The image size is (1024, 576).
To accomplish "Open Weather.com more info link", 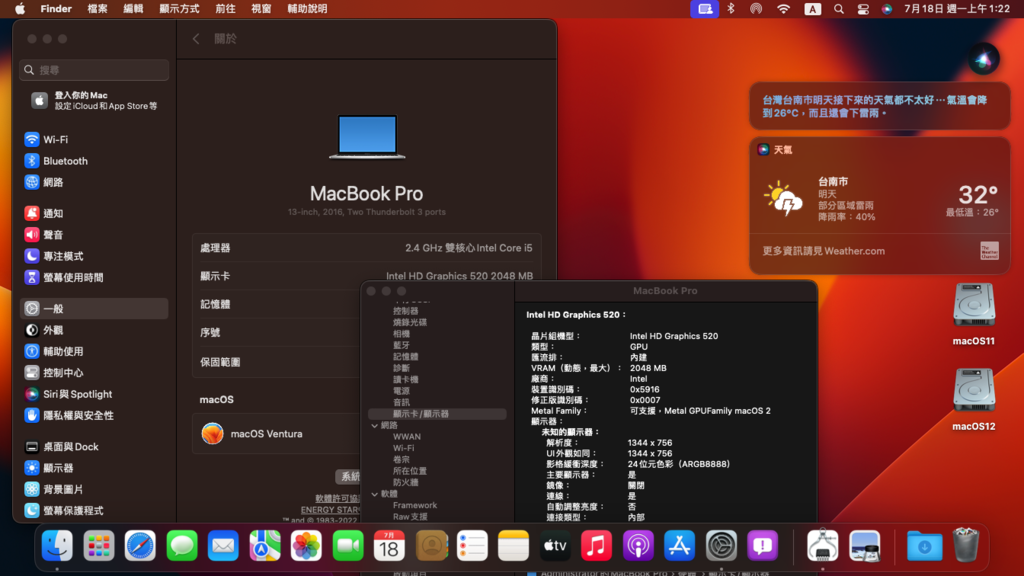I will 824,251.
